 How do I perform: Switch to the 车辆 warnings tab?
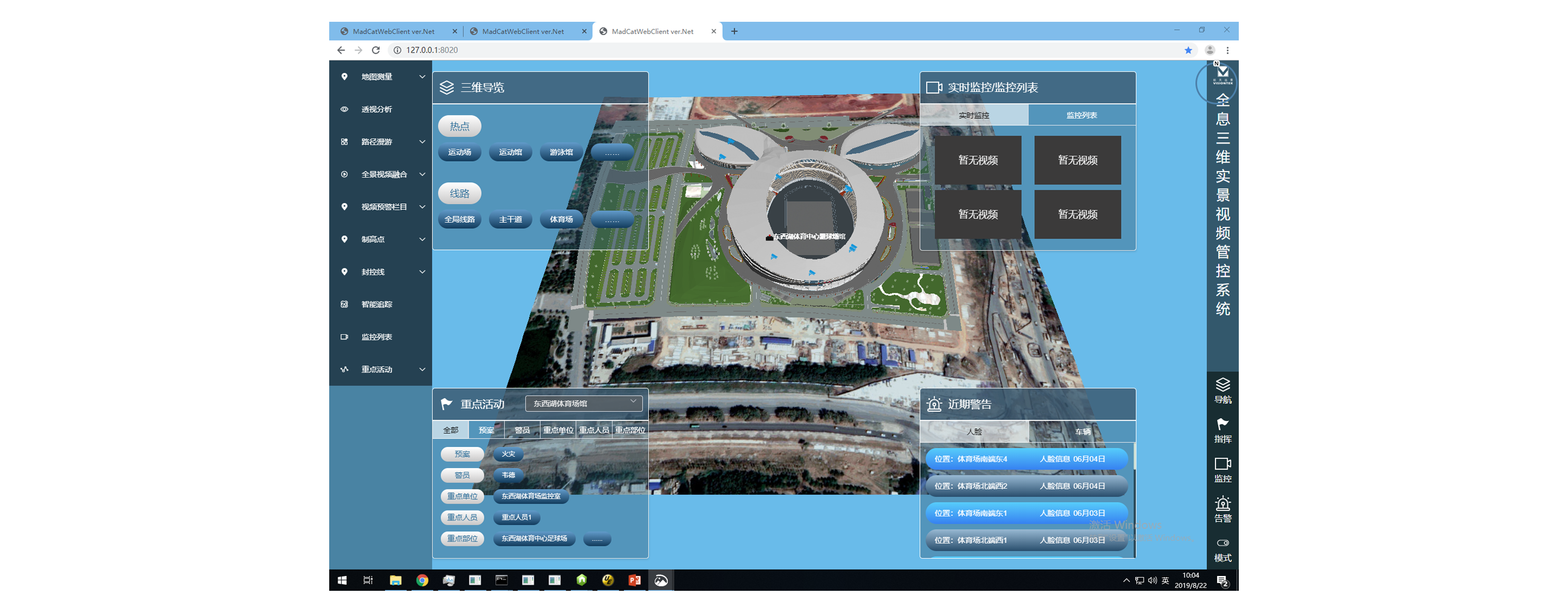pos(1082,431)
